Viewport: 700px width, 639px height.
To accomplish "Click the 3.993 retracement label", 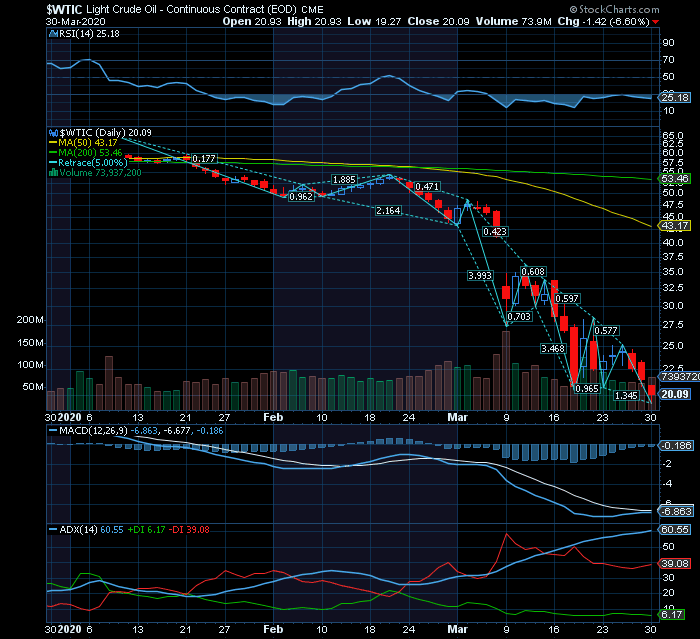I will pyautogui.click(x=480, y=276).
